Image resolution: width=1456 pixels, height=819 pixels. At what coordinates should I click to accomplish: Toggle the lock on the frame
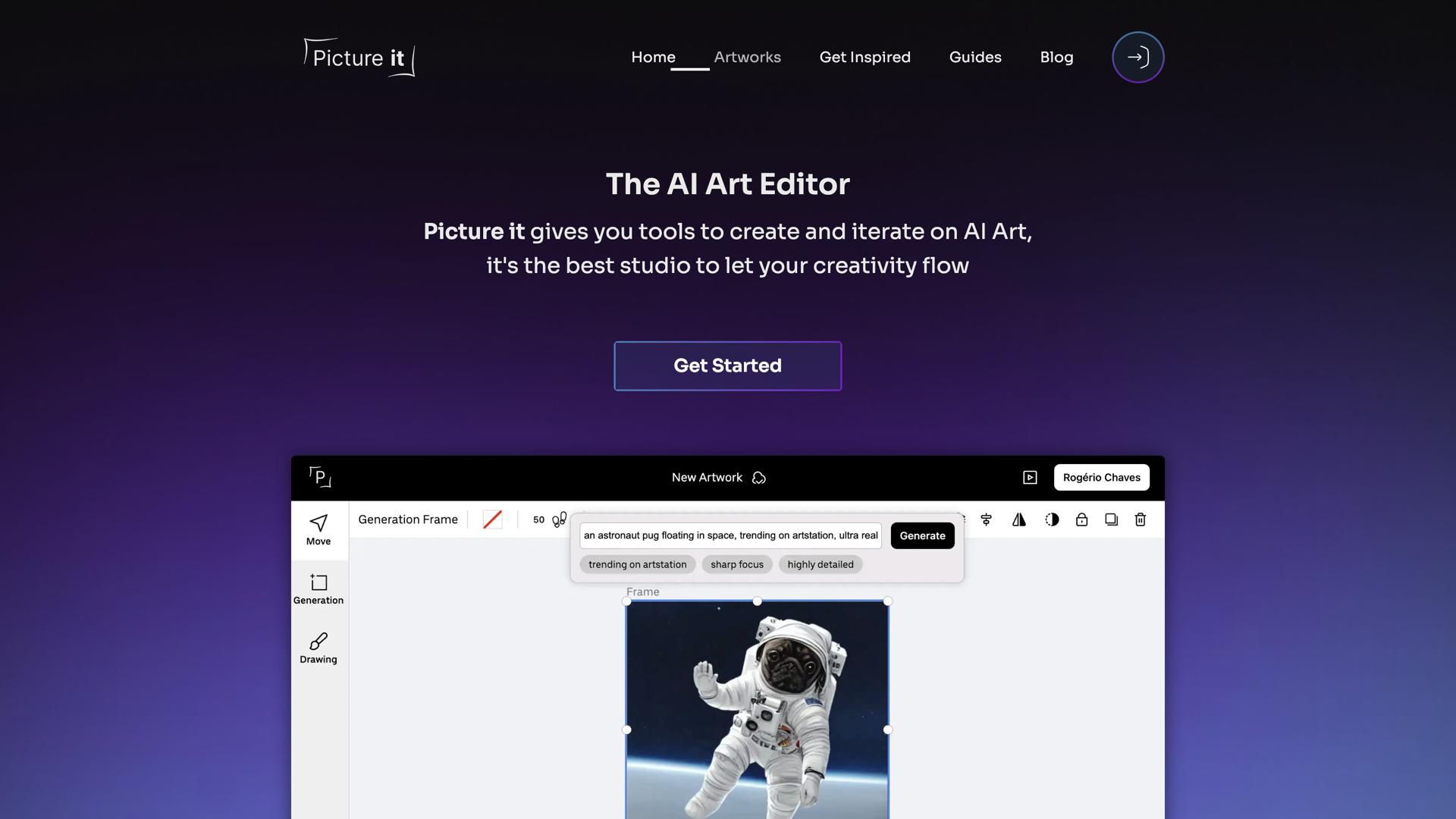(x=1081, y=519)
